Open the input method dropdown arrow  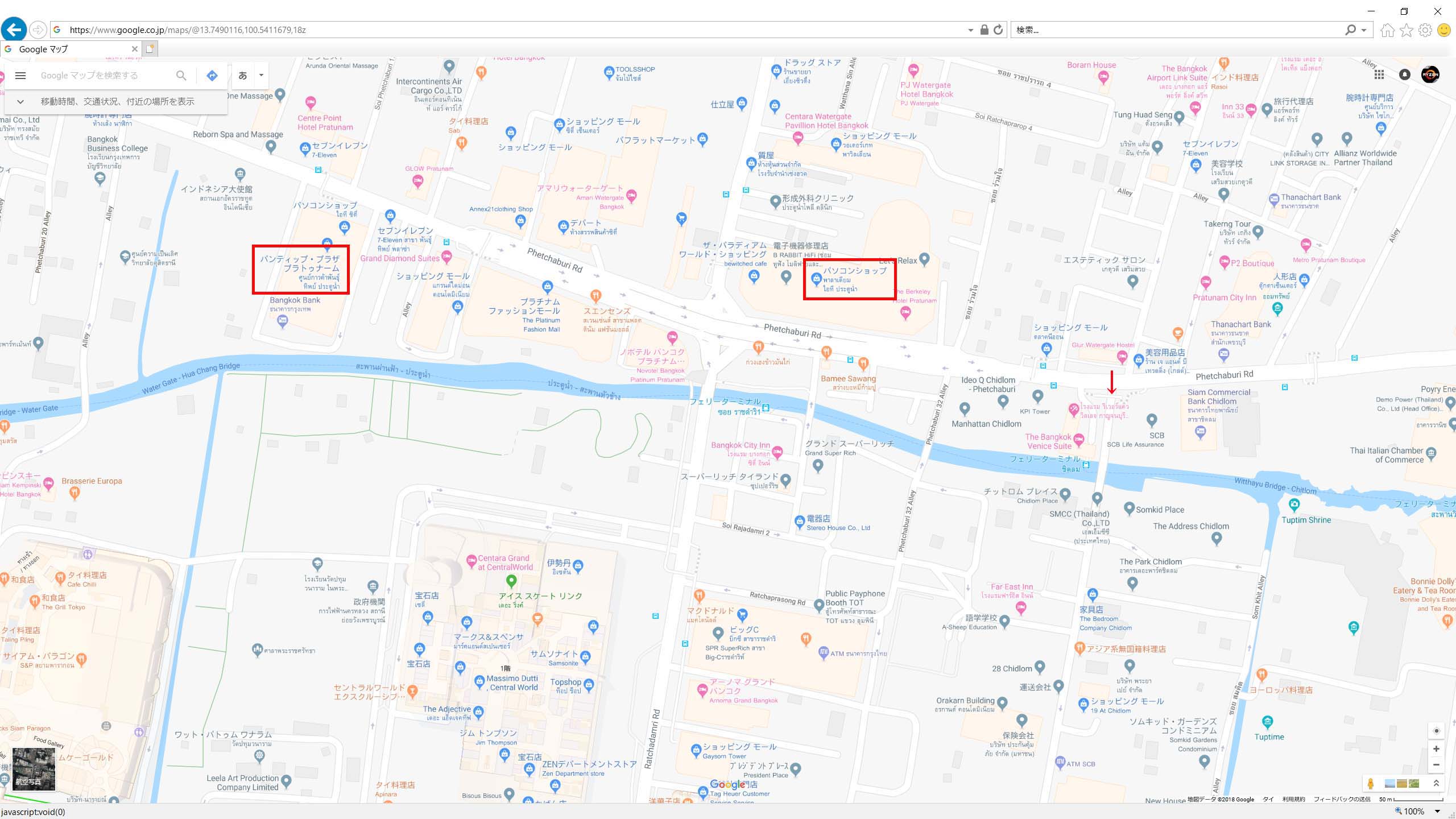pos(261,76)
